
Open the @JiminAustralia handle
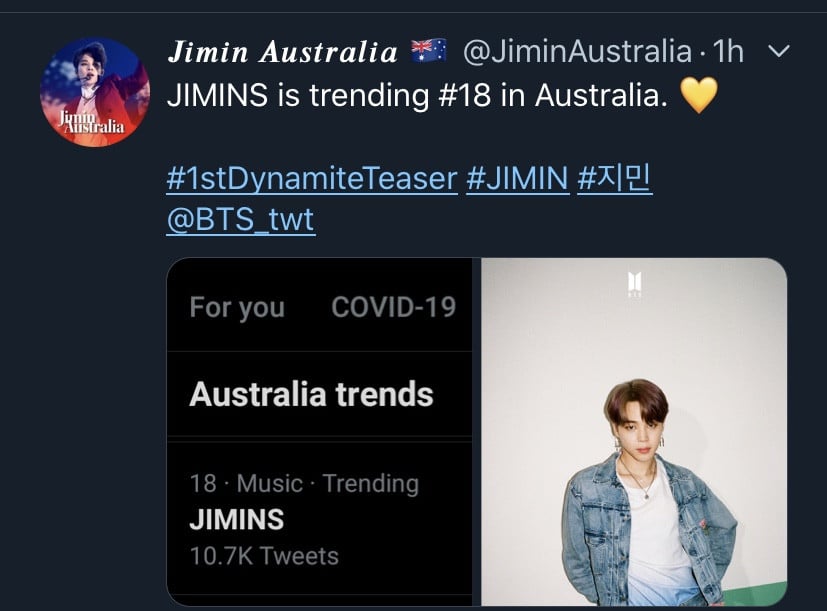577,51
